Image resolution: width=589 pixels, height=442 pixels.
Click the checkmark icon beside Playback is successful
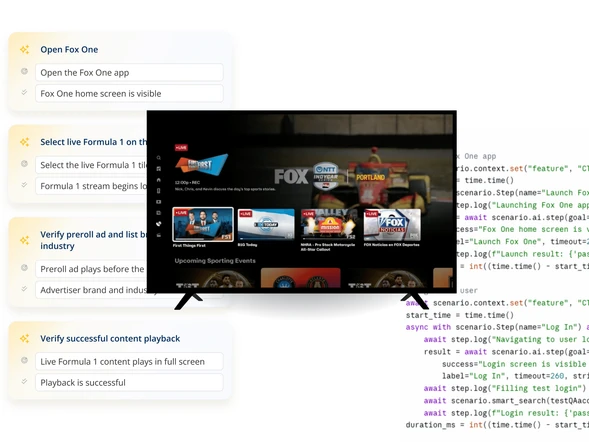(24, 381)
